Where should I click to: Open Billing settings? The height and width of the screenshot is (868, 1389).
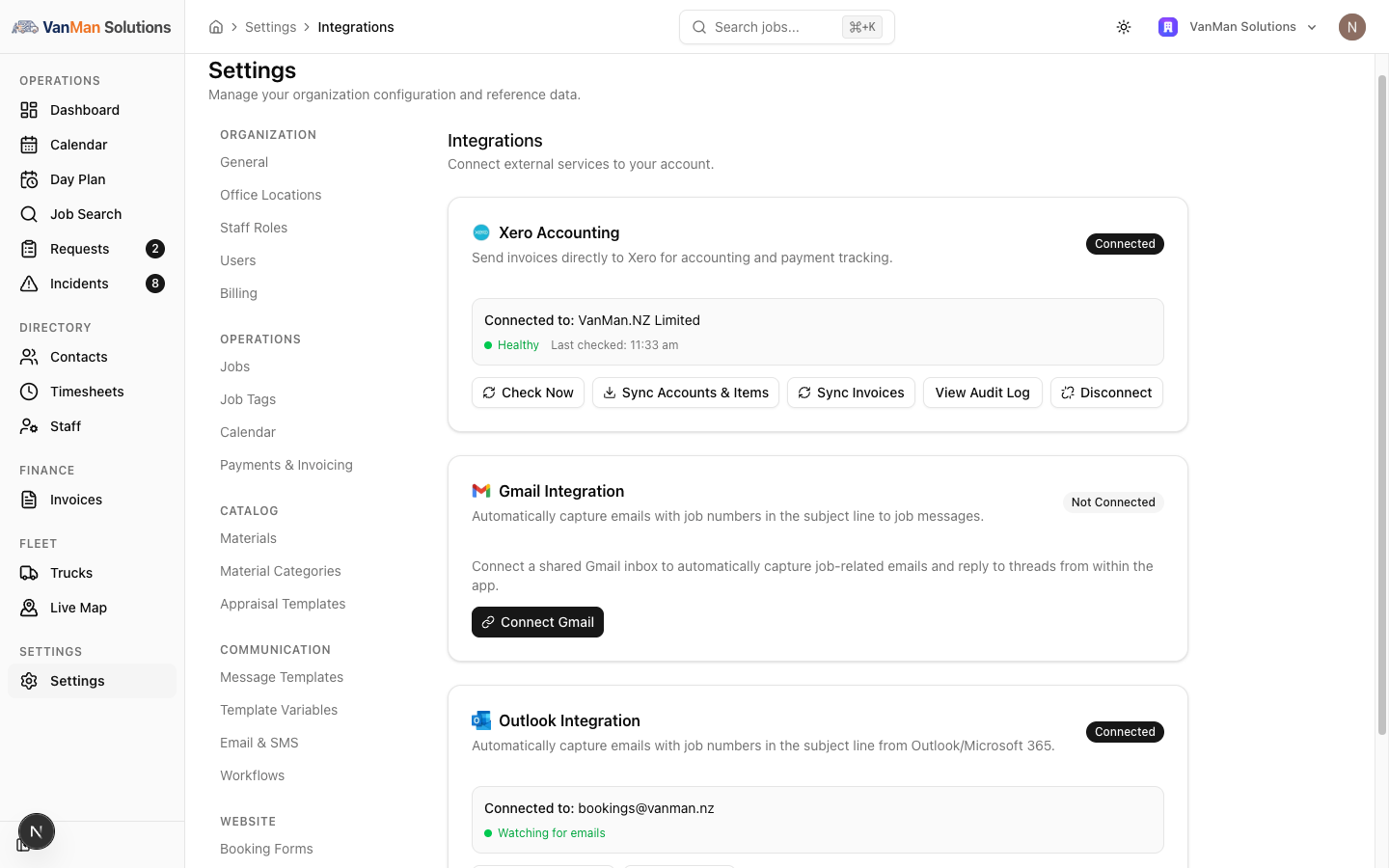pyautogui.click(x=238, y=293)
